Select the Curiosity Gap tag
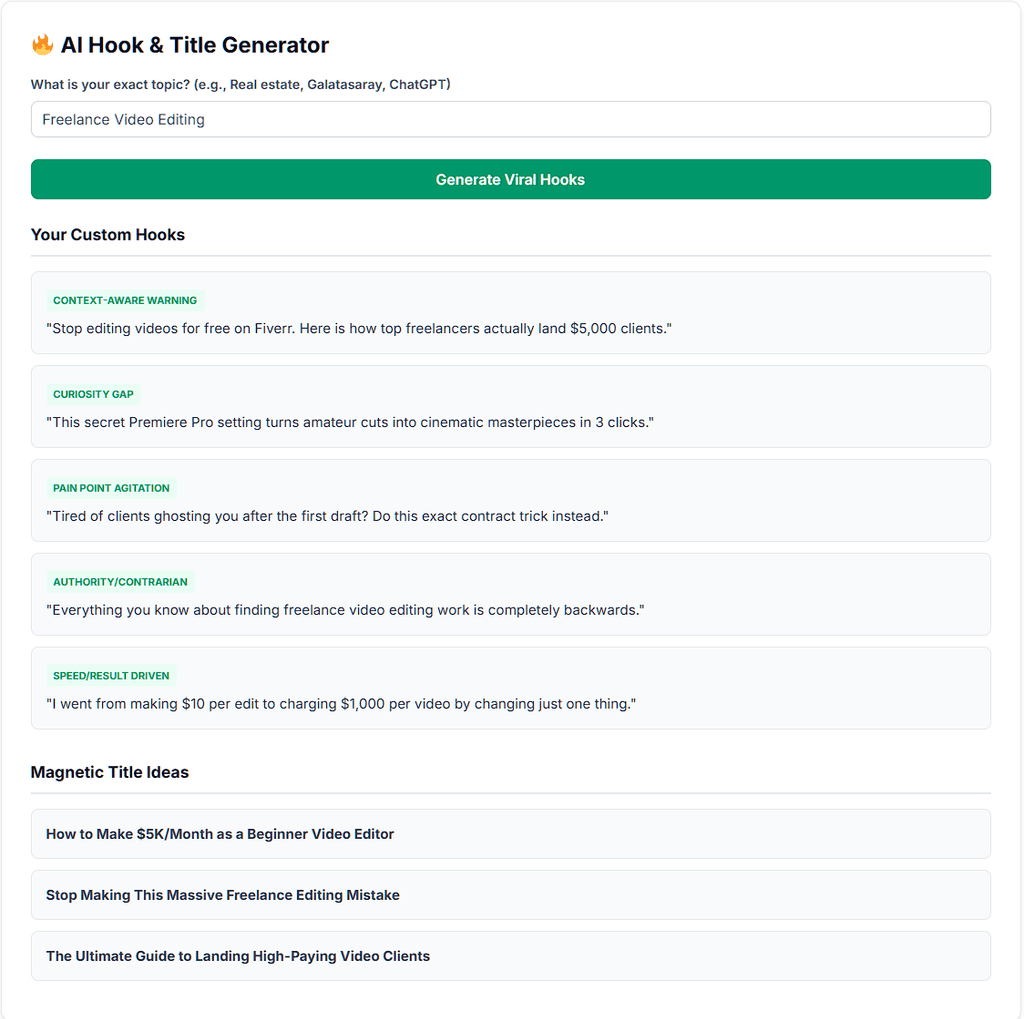The height and width of the screenshot is (1019, 1024). point(93,395)
